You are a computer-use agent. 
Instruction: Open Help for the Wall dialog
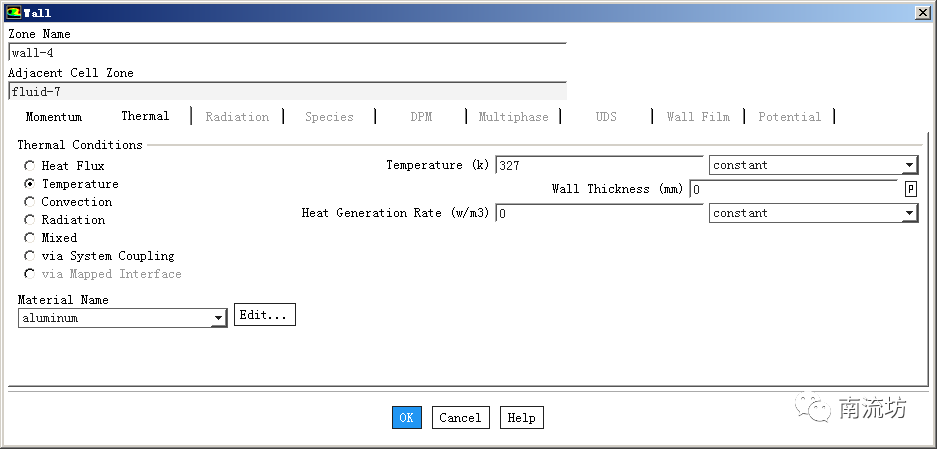pyautogui.click(x=521, y=418)
